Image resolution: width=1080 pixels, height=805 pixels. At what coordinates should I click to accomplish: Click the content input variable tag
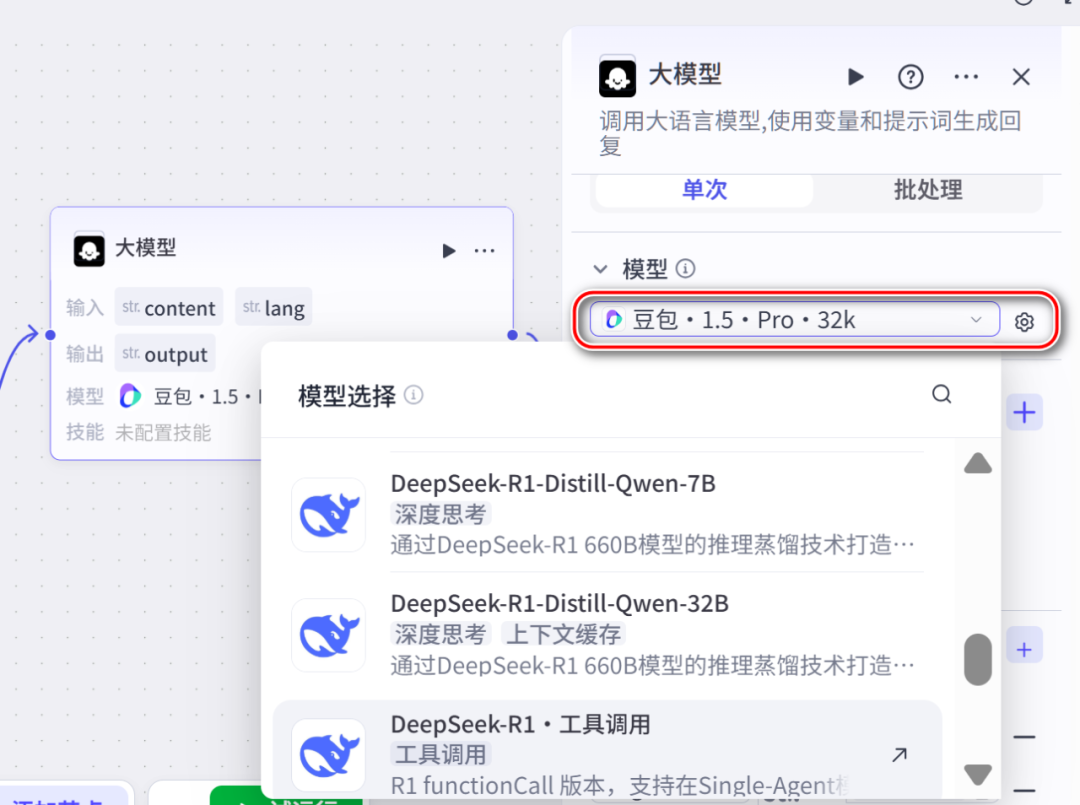coord(169,307)
